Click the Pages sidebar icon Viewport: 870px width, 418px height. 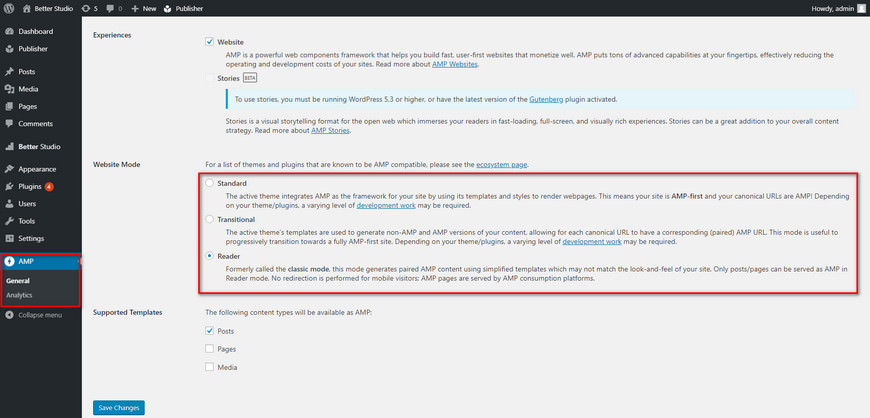(x=9, y=107)
